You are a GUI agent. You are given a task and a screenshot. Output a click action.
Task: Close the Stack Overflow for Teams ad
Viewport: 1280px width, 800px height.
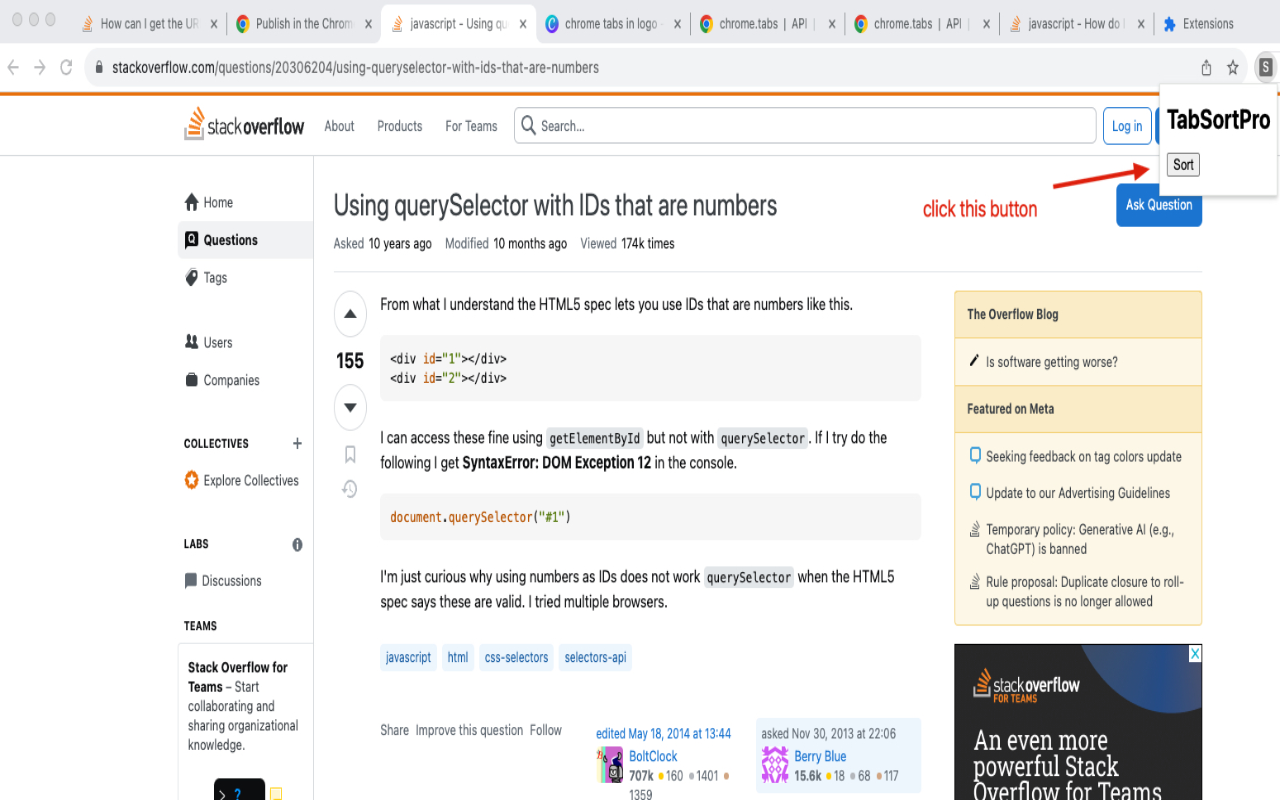[1194, 653]
